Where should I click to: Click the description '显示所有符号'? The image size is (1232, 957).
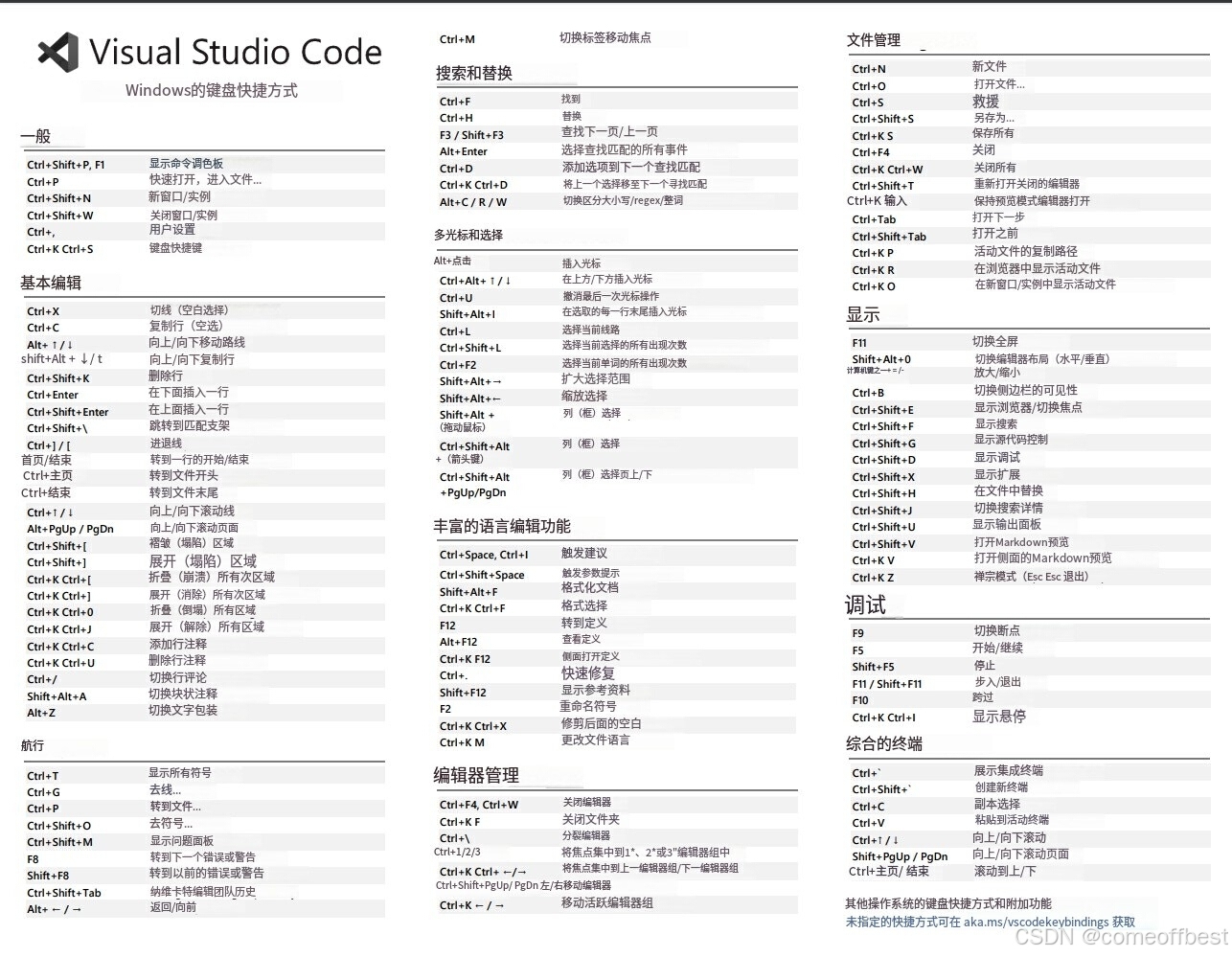180,772
